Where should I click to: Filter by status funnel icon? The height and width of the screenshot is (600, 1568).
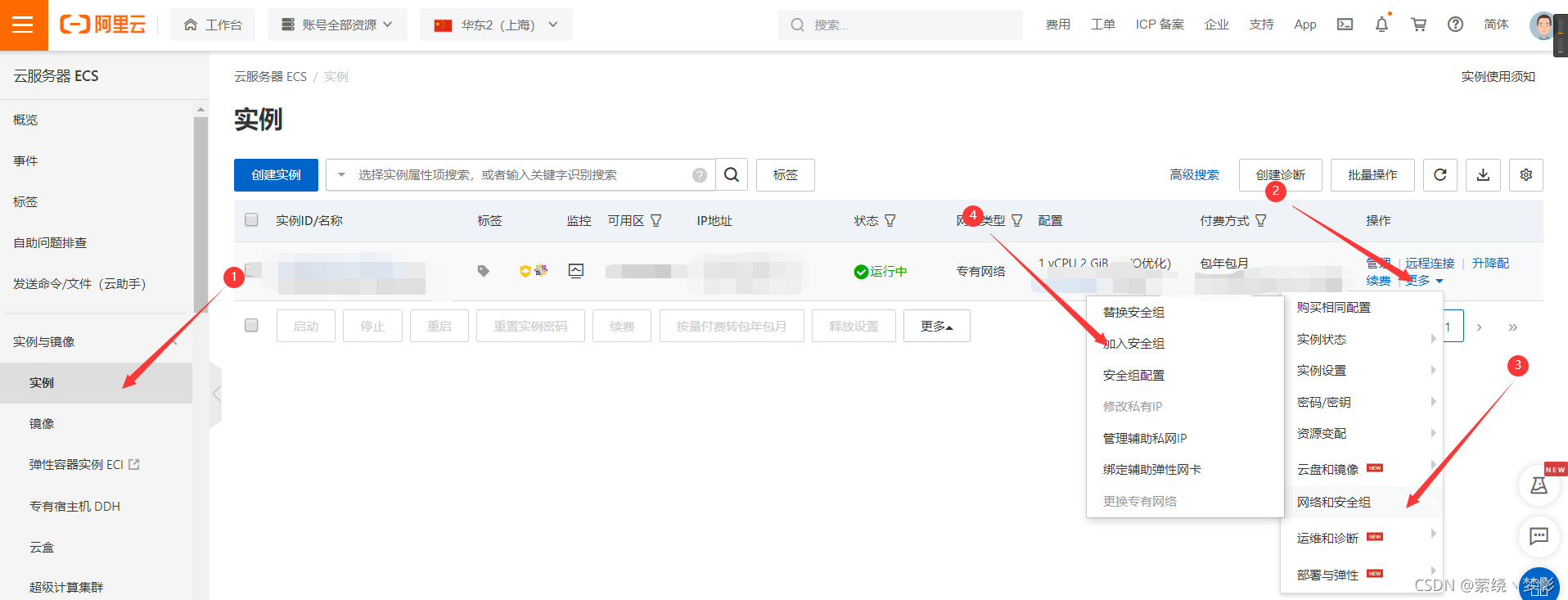pyautogui.click(x=890, y=220)
